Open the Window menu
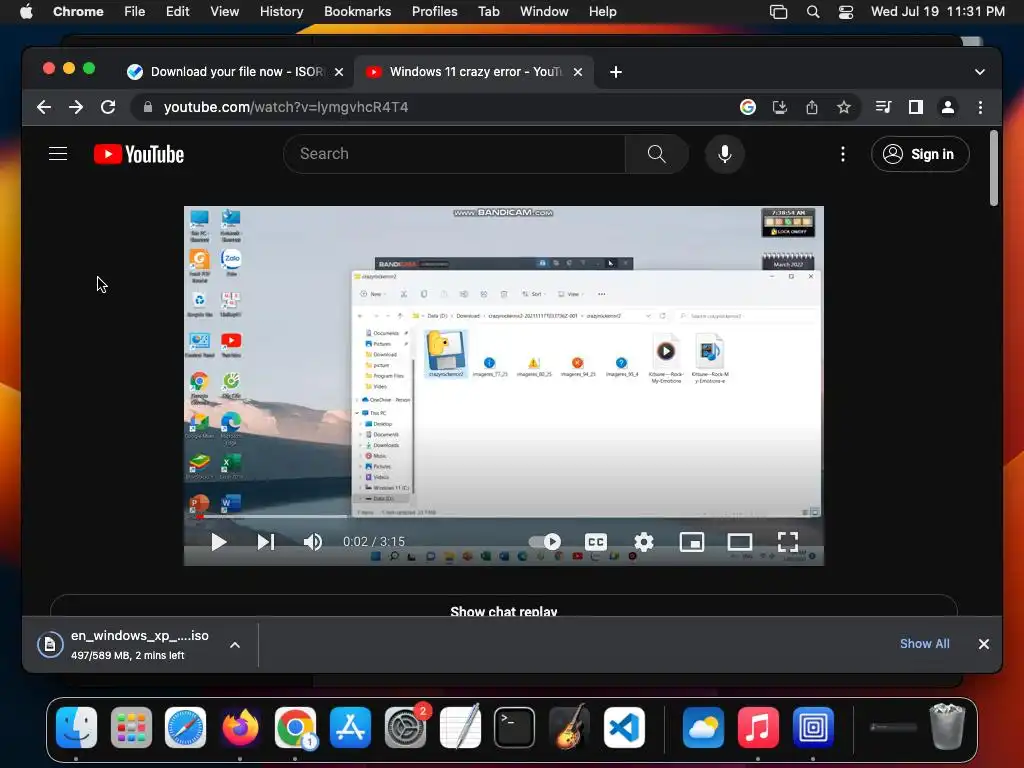 tap(544, 11)
